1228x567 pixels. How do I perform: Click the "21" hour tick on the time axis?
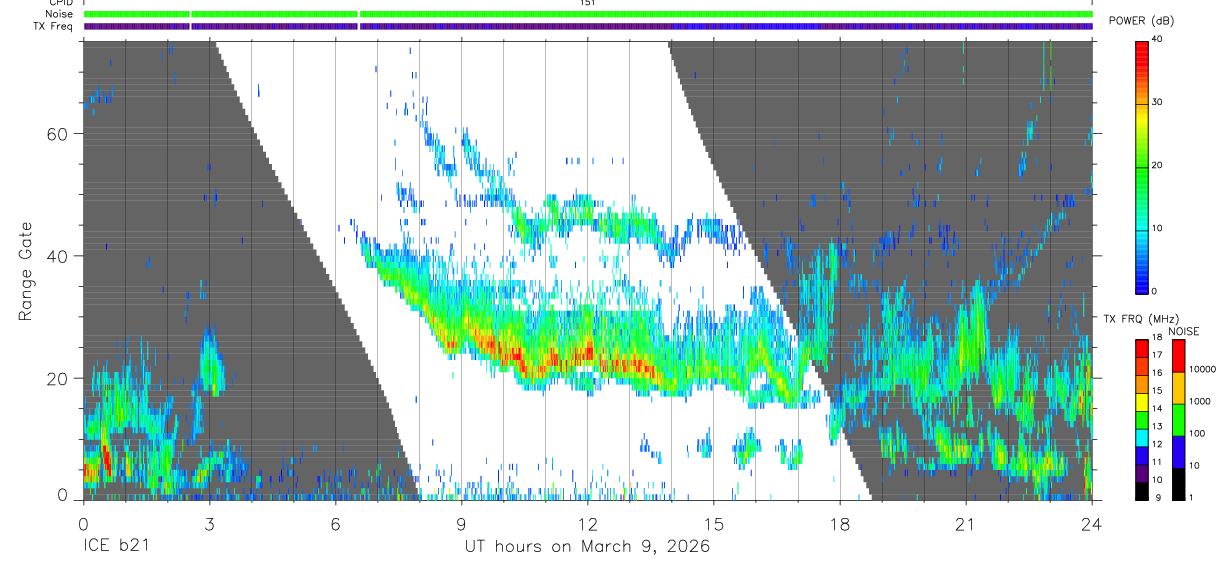965,524
